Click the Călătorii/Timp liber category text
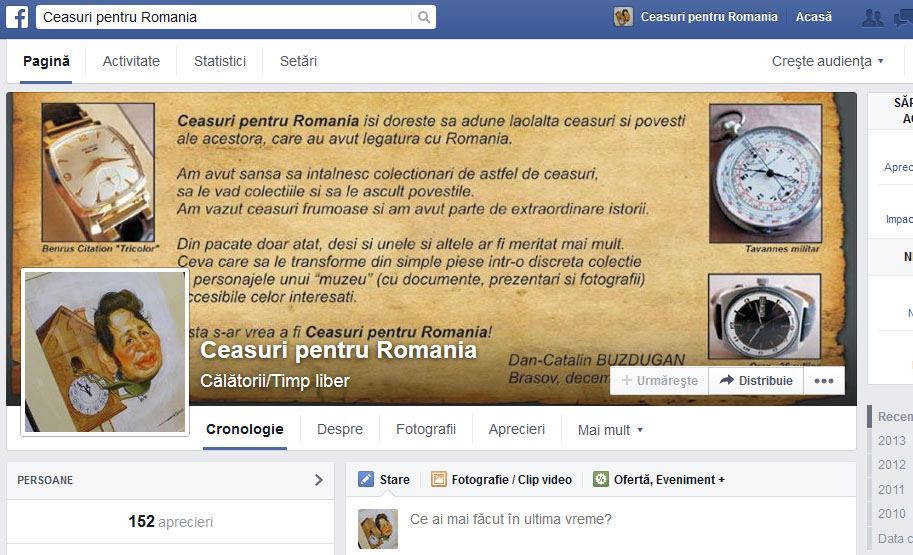Screen dimensions: 913x555 point(275,381)
